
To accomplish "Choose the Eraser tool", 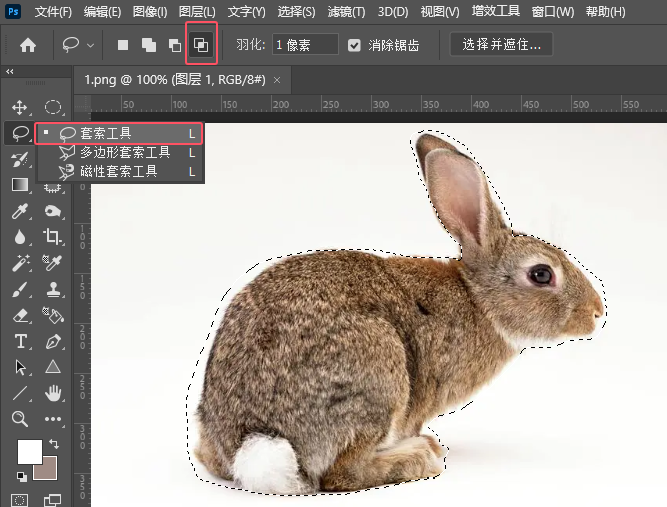I will pyautogui.click(x=20, y=315).
